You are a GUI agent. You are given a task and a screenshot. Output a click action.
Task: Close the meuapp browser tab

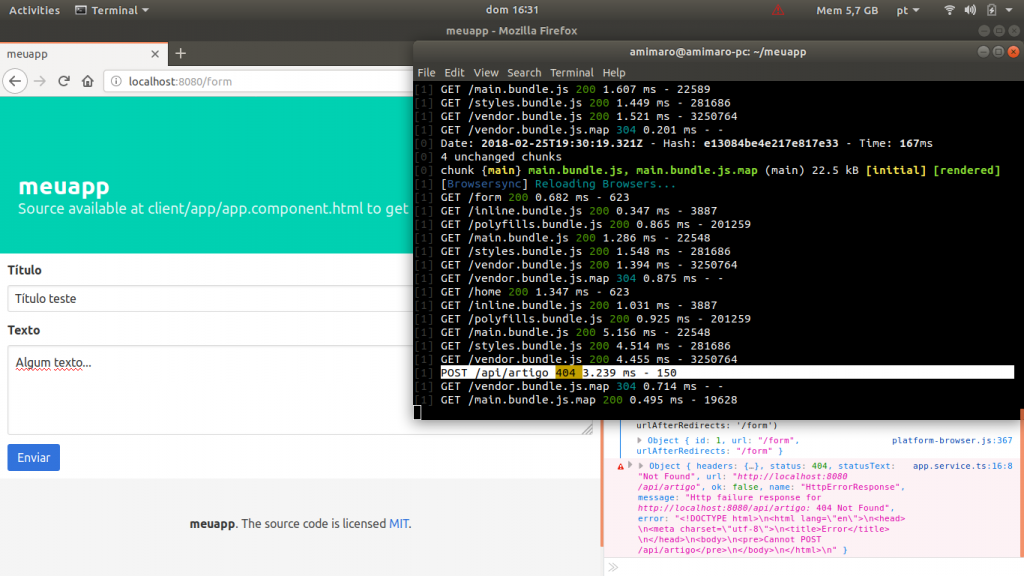[x=154, y=54]
